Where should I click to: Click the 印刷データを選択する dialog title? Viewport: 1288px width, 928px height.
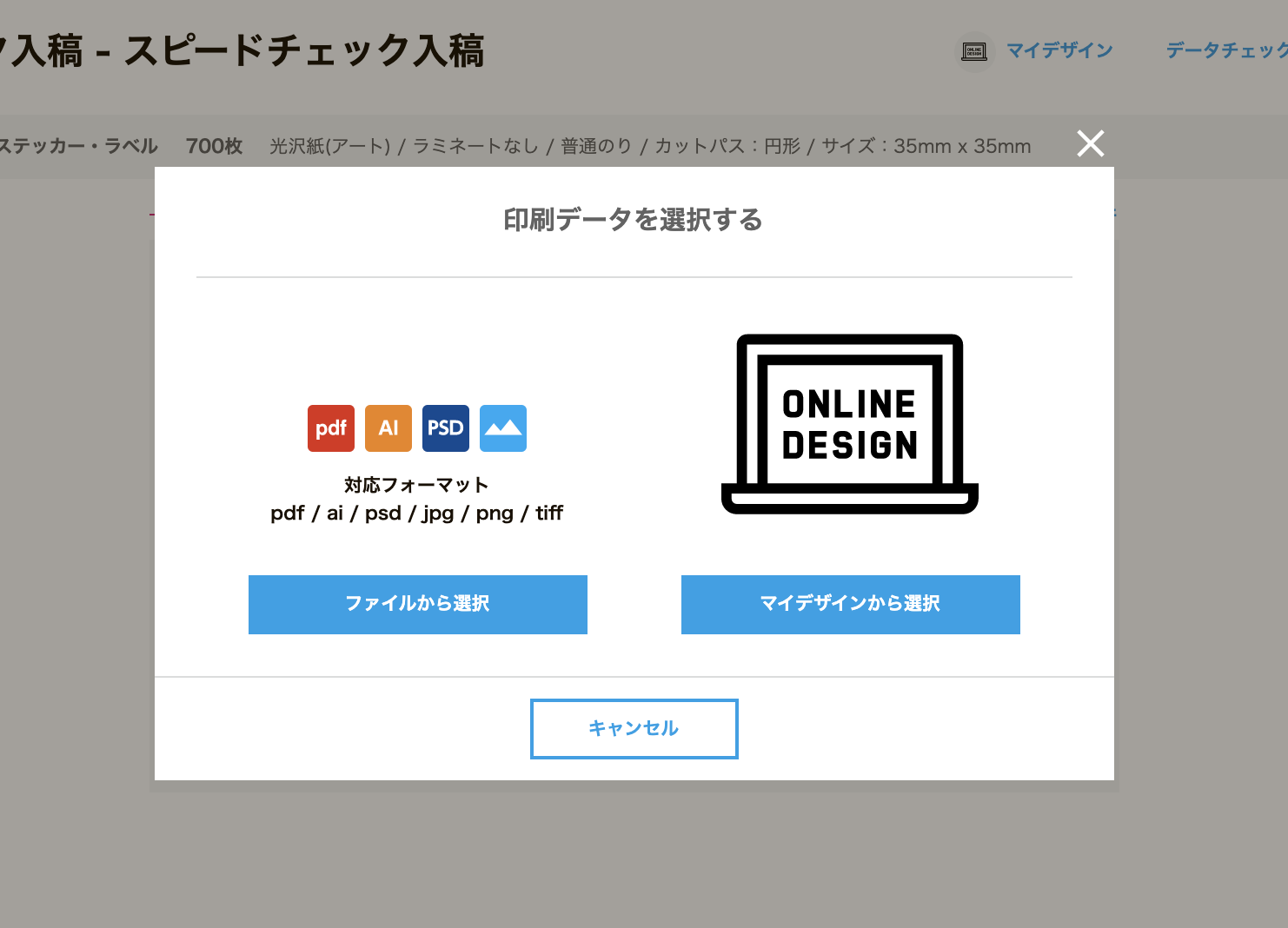tap(633, 220)
